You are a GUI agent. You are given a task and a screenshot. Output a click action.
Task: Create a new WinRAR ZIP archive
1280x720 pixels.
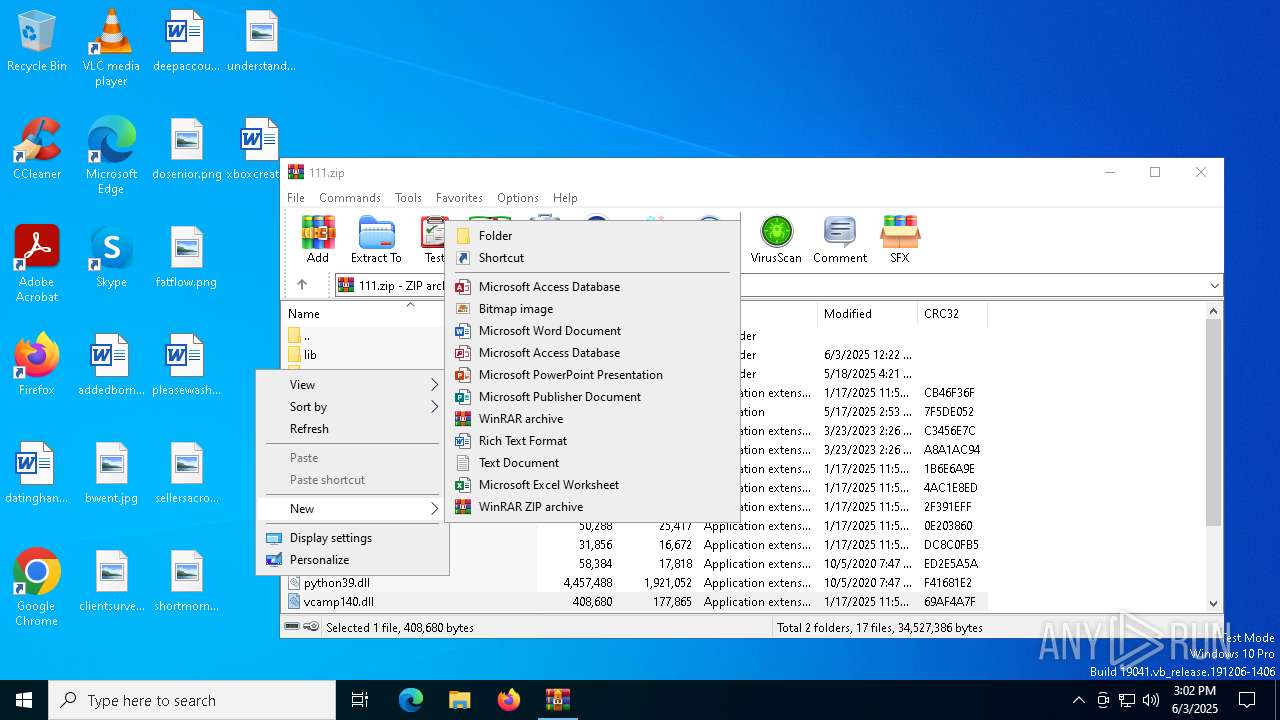point(592,507)
